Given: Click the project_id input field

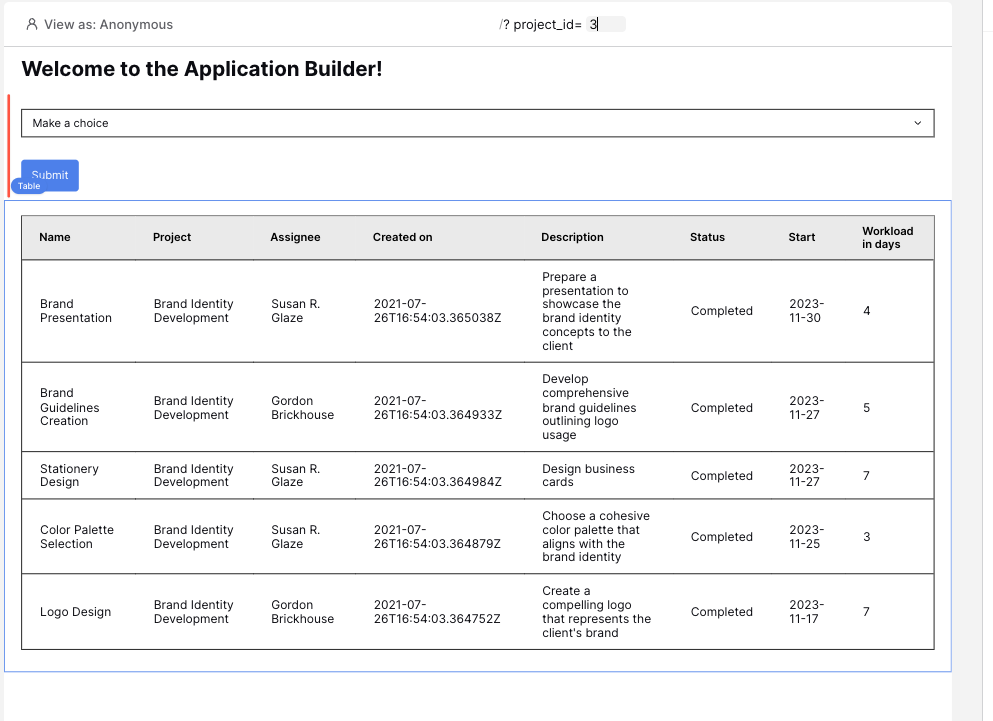Looking at the screenshot, I should [x=606, y=24].
